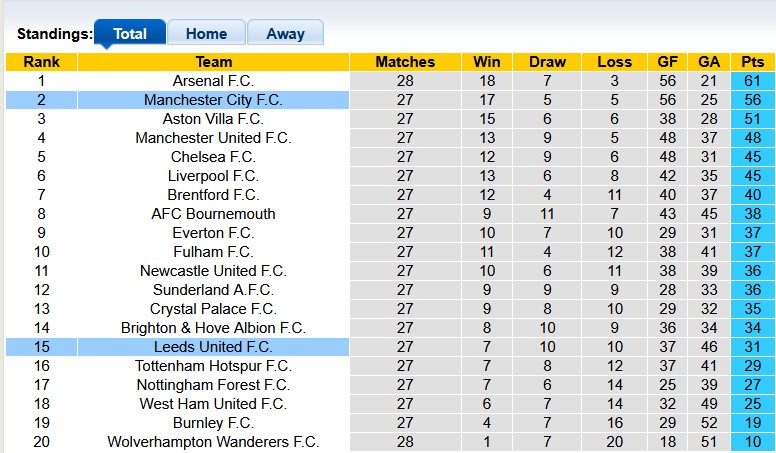The image size is (776, 453).
Task: Click on Liverpool F.C. team name
Action: point(213,176)
